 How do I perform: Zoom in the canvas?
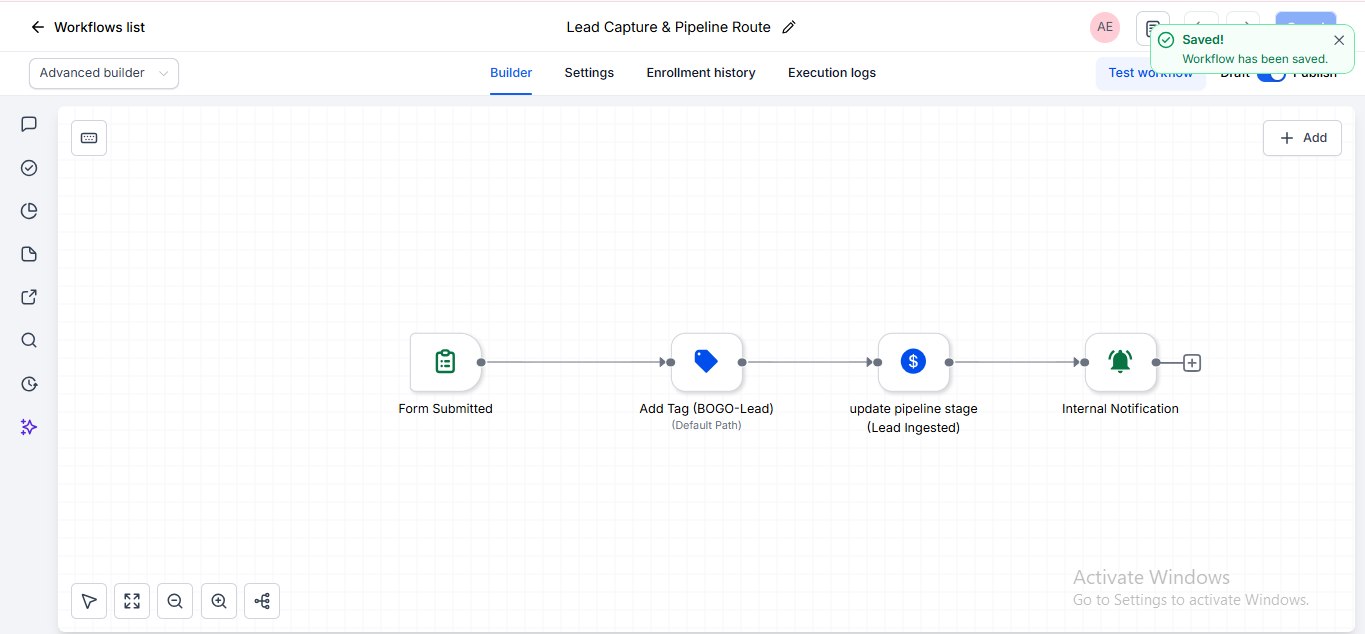click(x=219, y=601)
